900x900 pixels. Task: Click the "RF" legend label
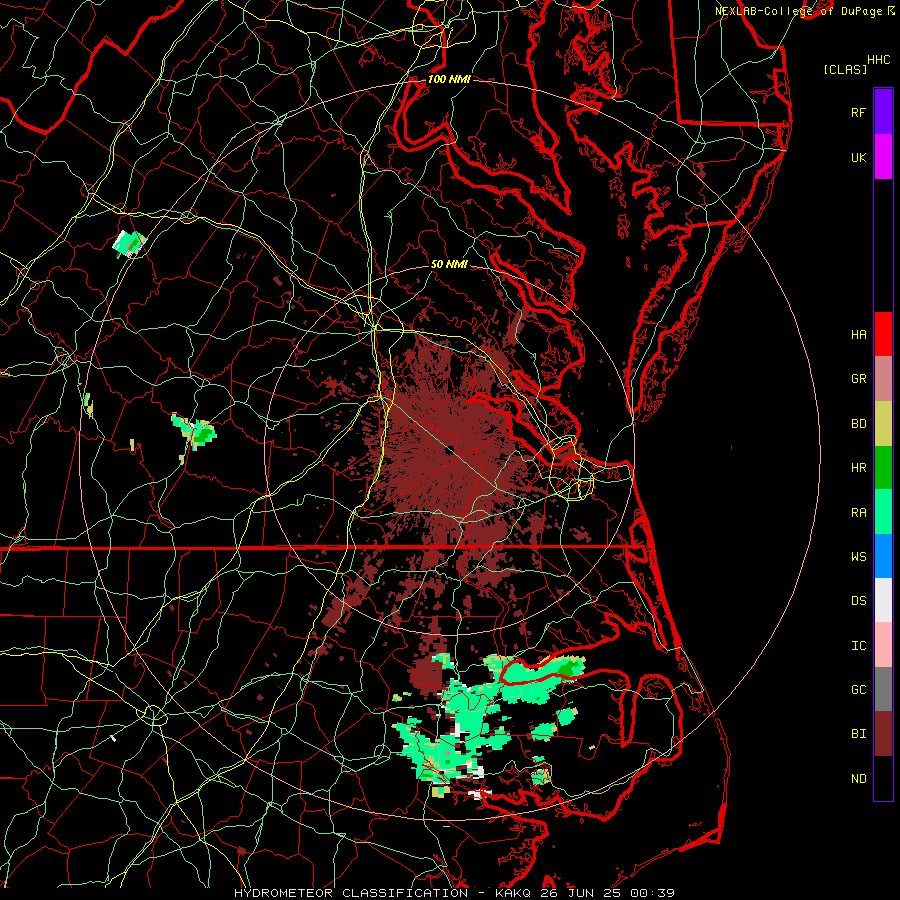click(x=858, y=112)
